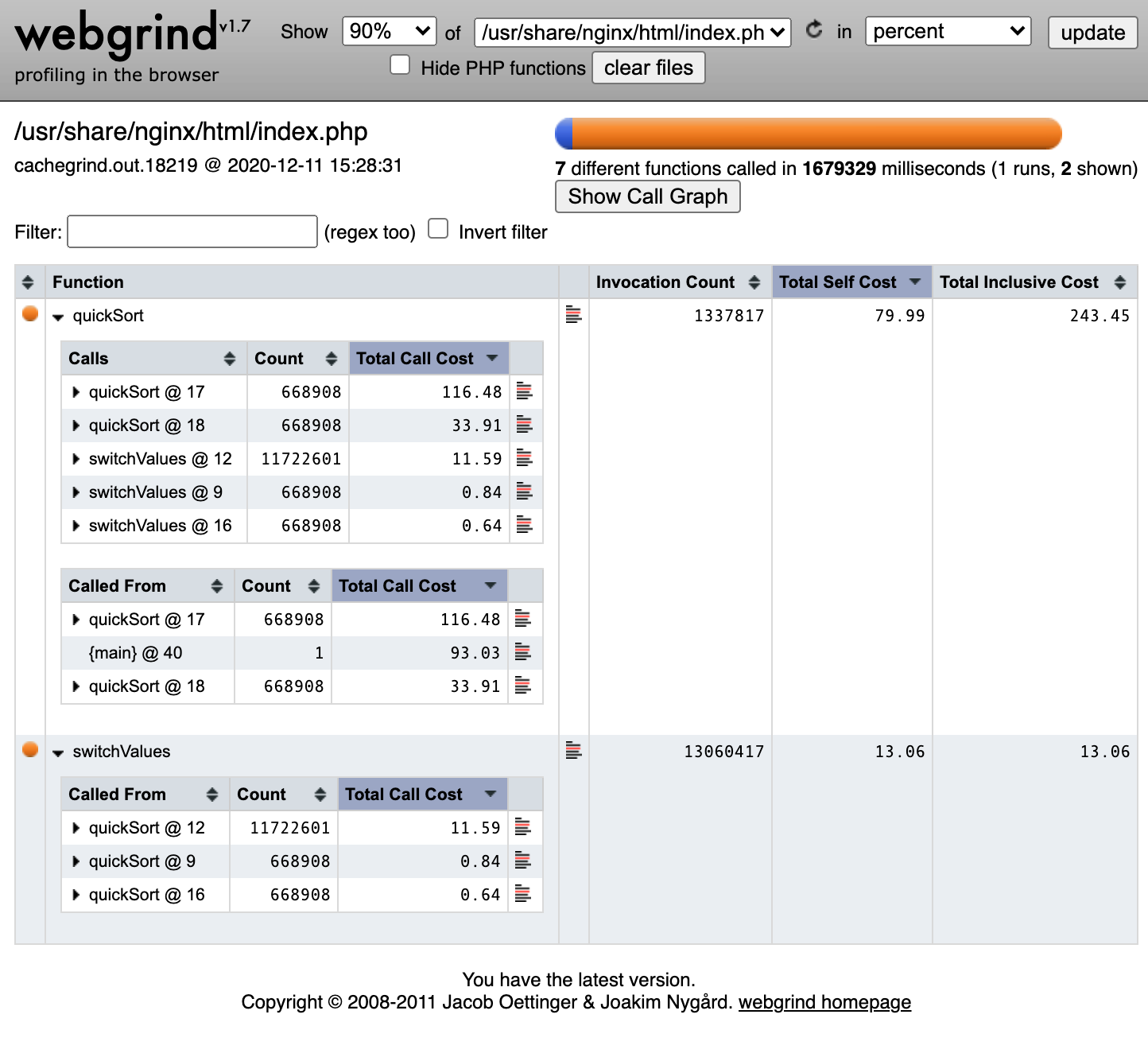This screenshot has width=1148, height=1061.
Task: Toggle the Invert filter checkbox
Action: (x=438, y=230)
